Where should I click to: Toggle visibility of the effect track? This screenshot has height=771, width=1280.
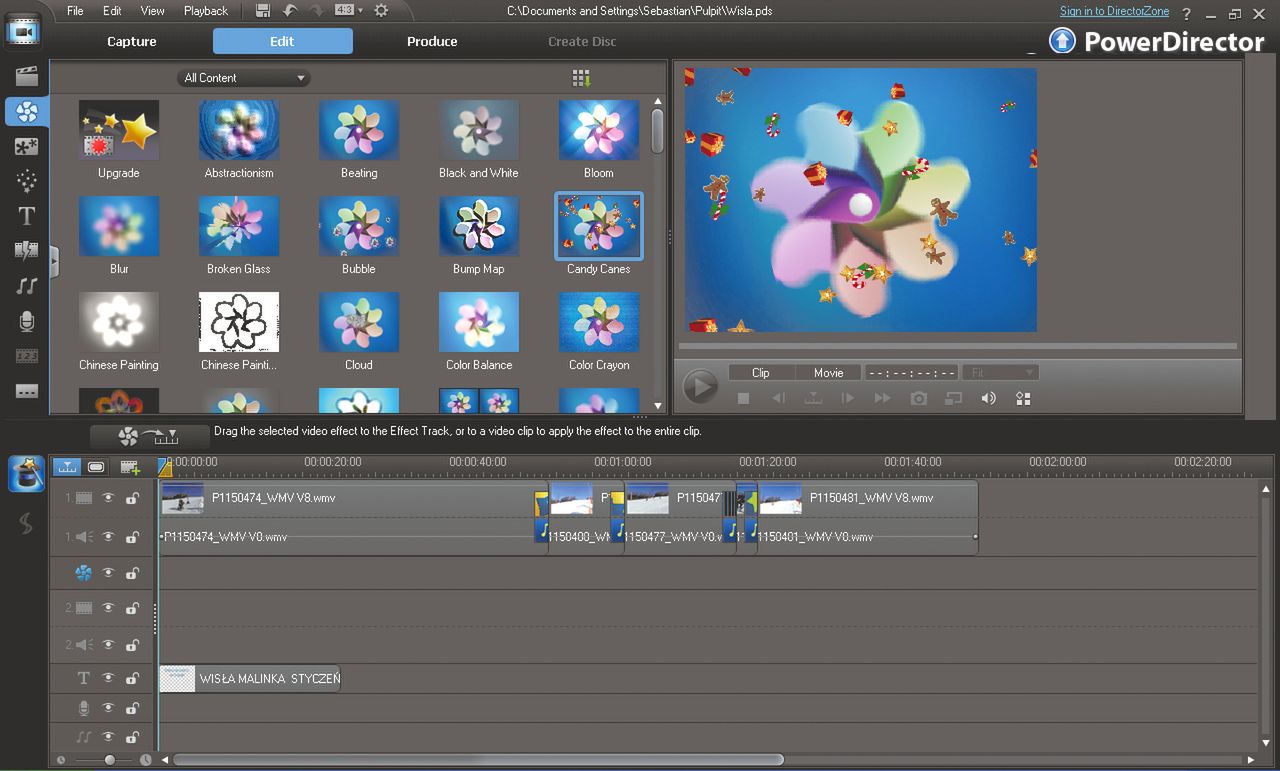pos(108,573)
